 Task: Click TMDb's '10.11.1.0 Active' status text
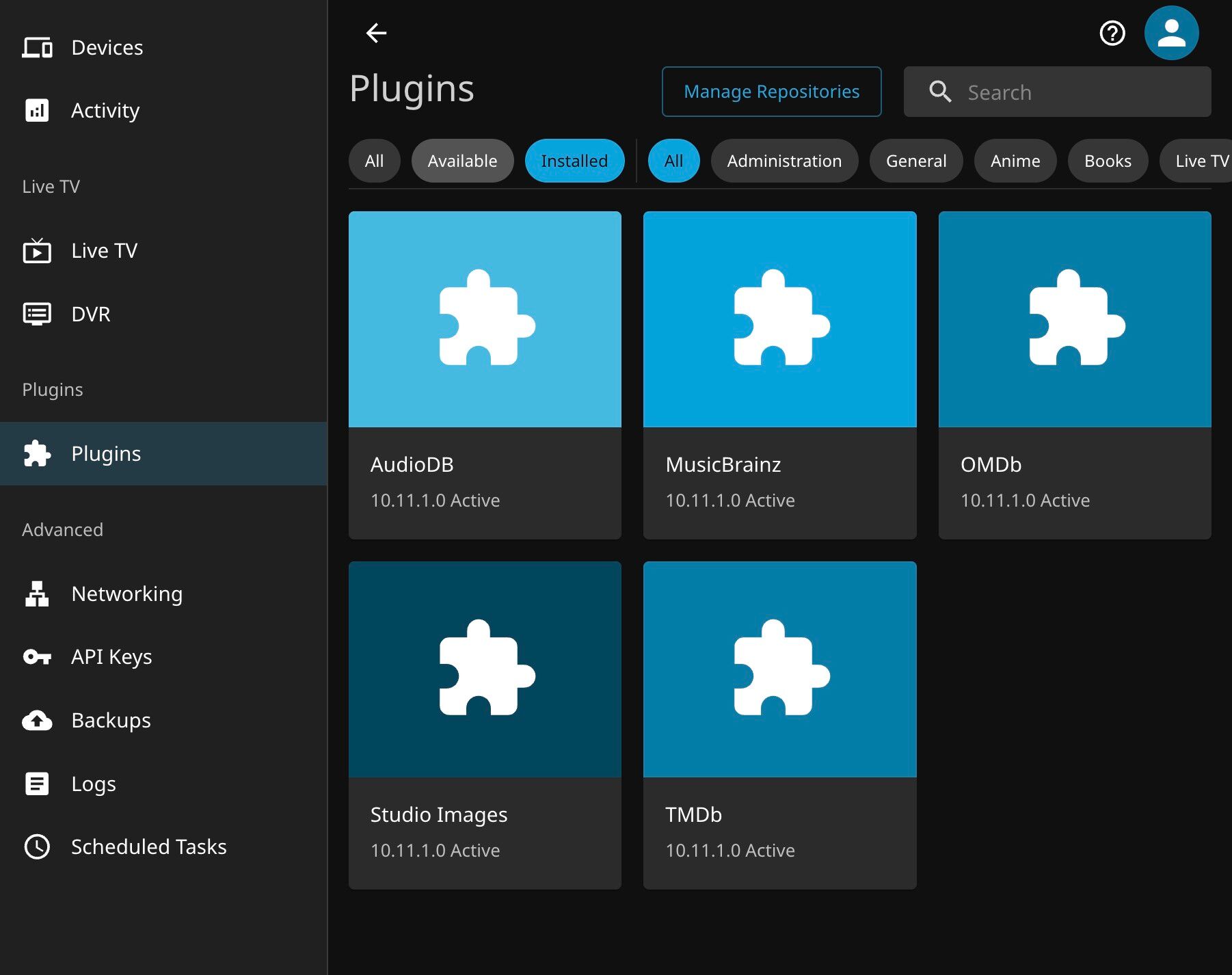[x=730, y=851]
